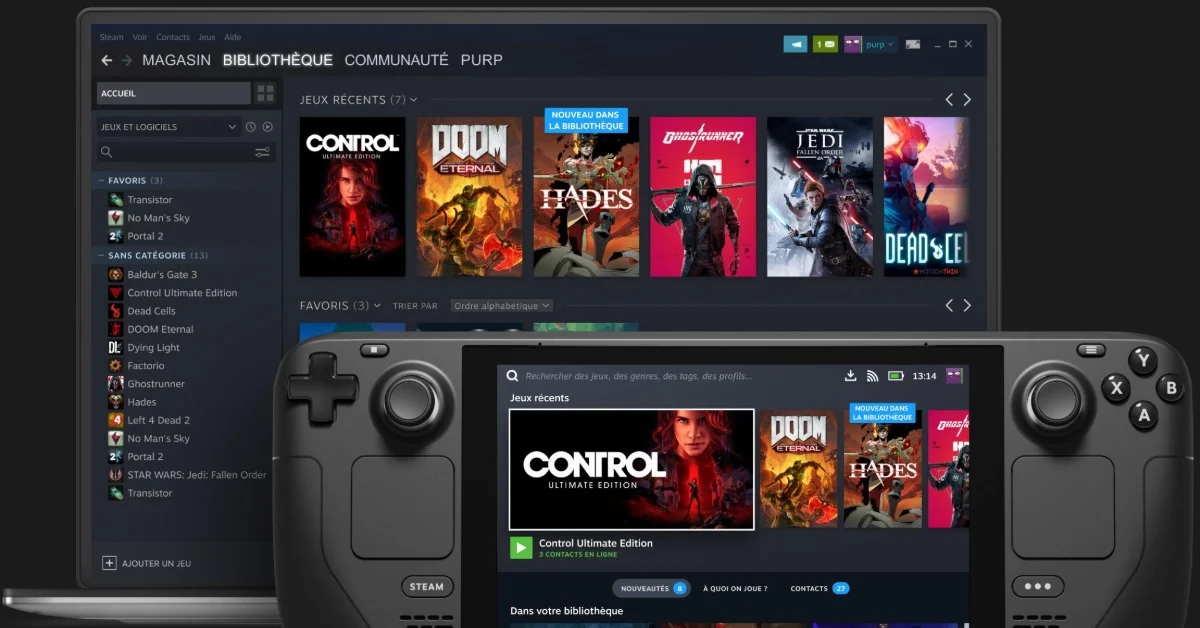Viewport: 1200px width, 628px height.
Task: Open advanced library filters sliders icon
Action: tap(263, 152)
